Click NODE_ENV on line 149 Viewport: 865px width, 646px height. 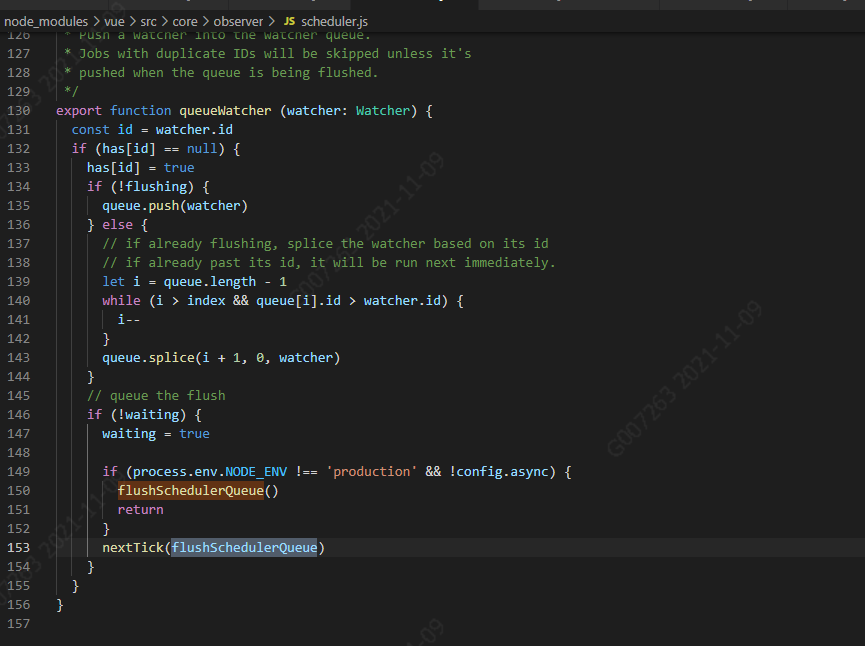(256, 472)
